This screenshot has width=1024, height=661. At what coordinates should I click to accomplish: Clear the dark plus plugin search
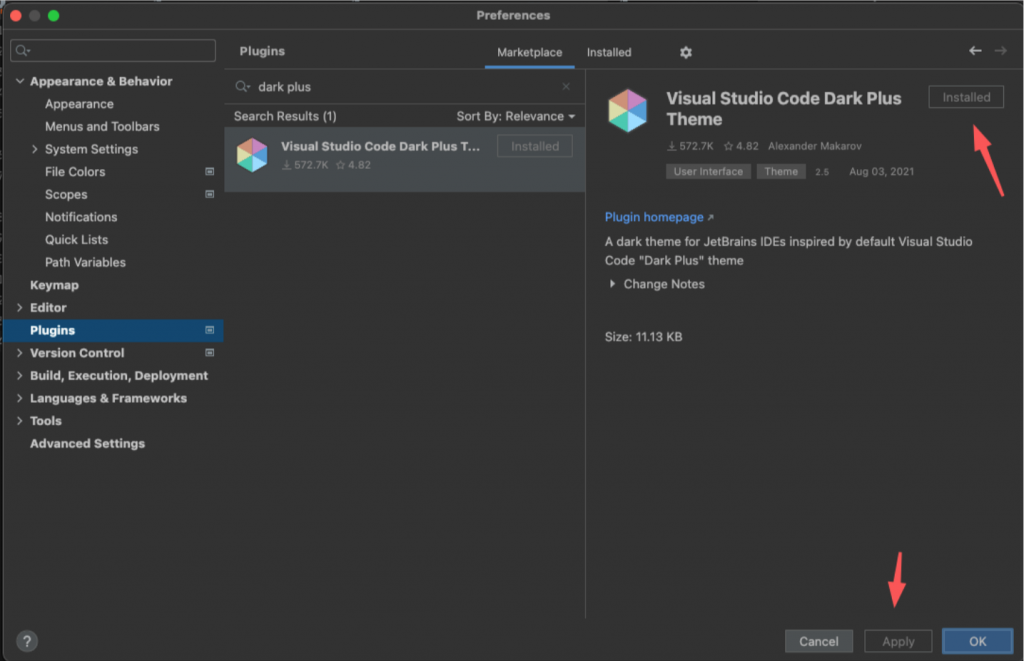pyautogui.click(x=566, y=86)
